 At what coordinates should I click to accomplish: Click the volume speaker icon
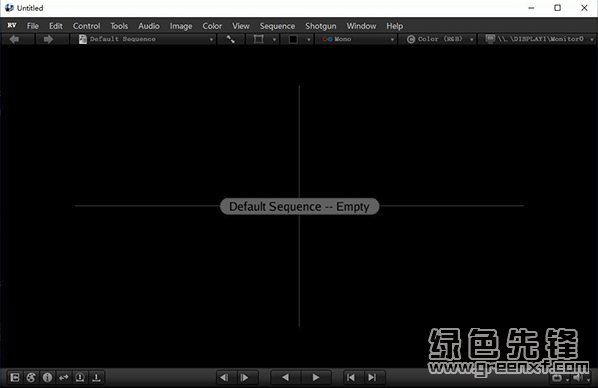578,378
